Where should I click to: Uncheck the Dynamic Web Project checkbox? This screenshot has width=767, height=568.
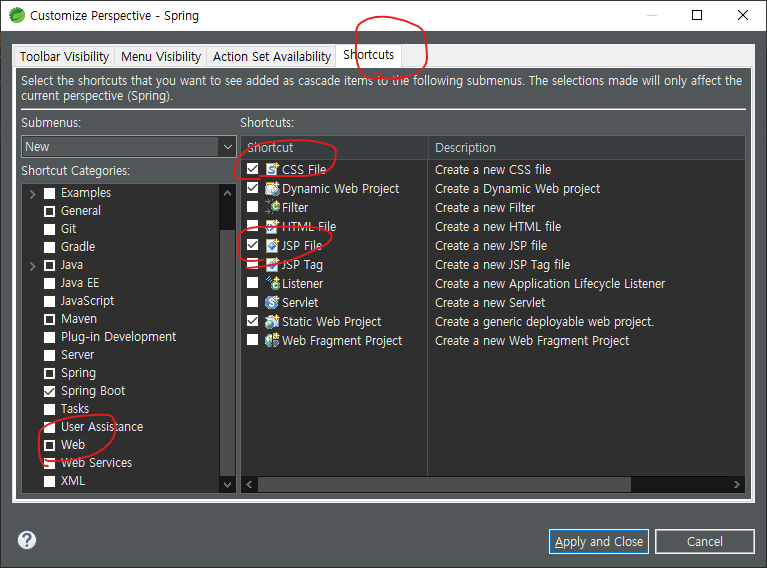point(252,188)
